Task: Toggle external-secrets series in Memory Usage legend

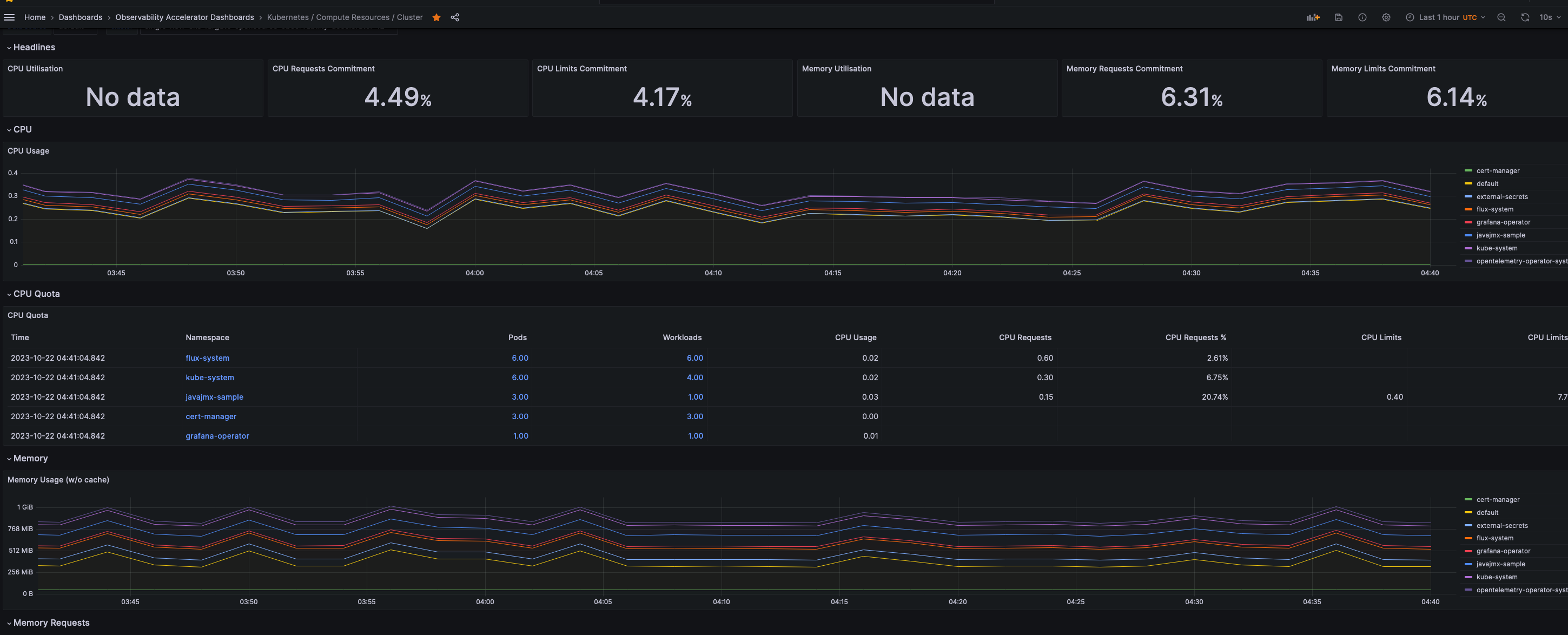Action: 1501,525
